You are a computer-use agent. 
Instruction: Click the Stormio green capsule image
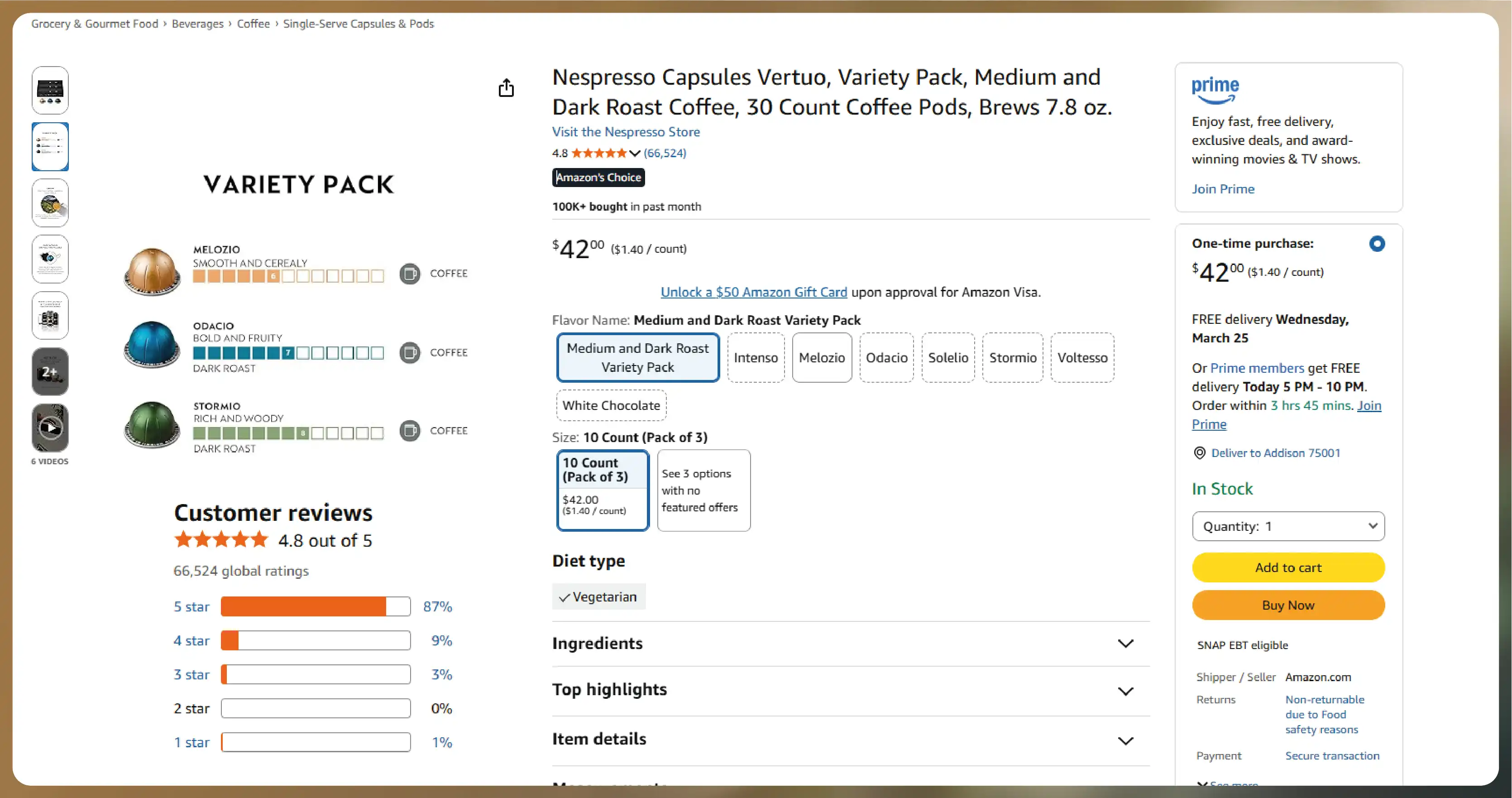[x=152, y=424]
